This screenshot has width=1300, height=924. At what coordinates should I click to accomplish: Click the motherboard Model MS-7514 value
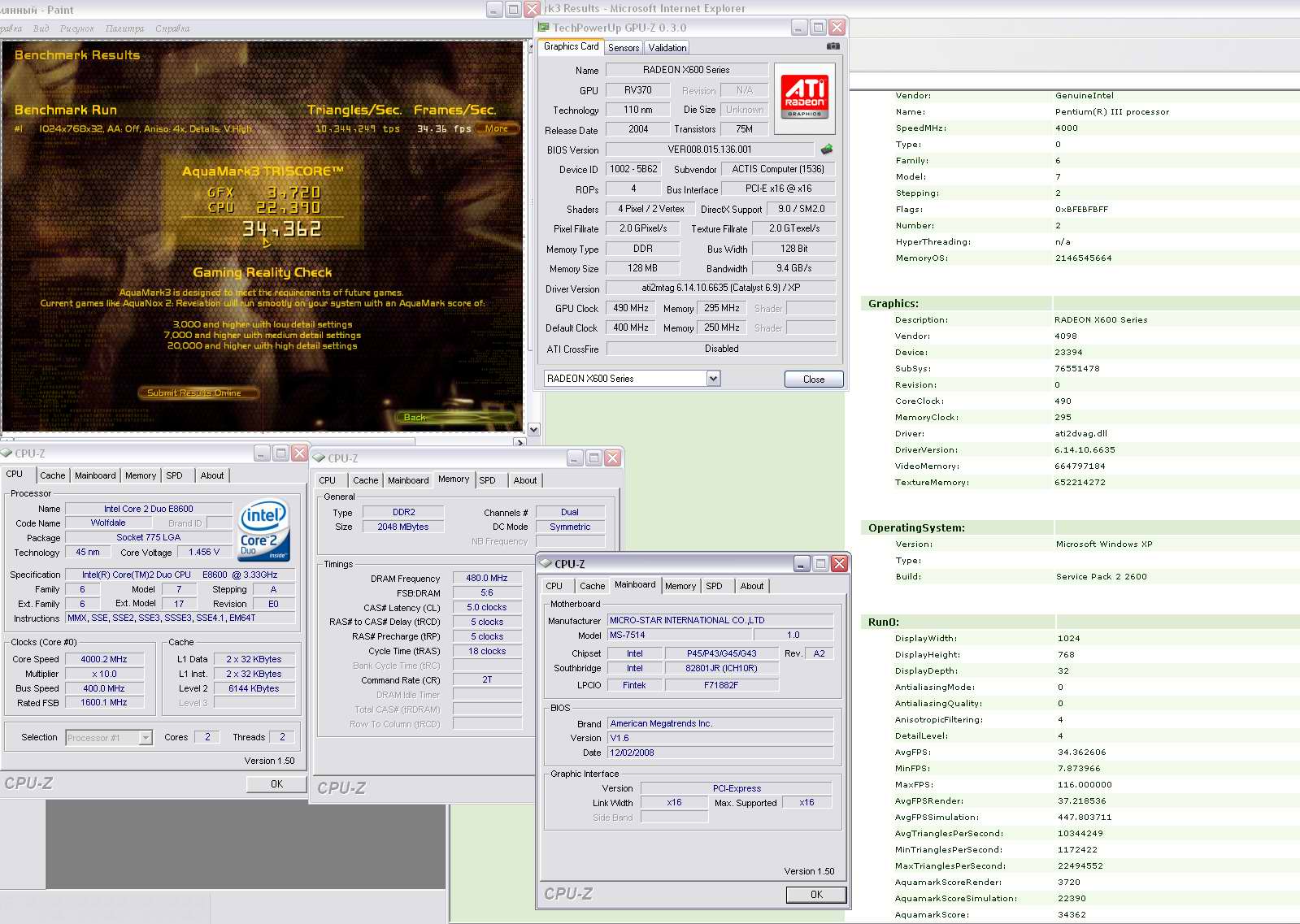(x=680, y=635)
